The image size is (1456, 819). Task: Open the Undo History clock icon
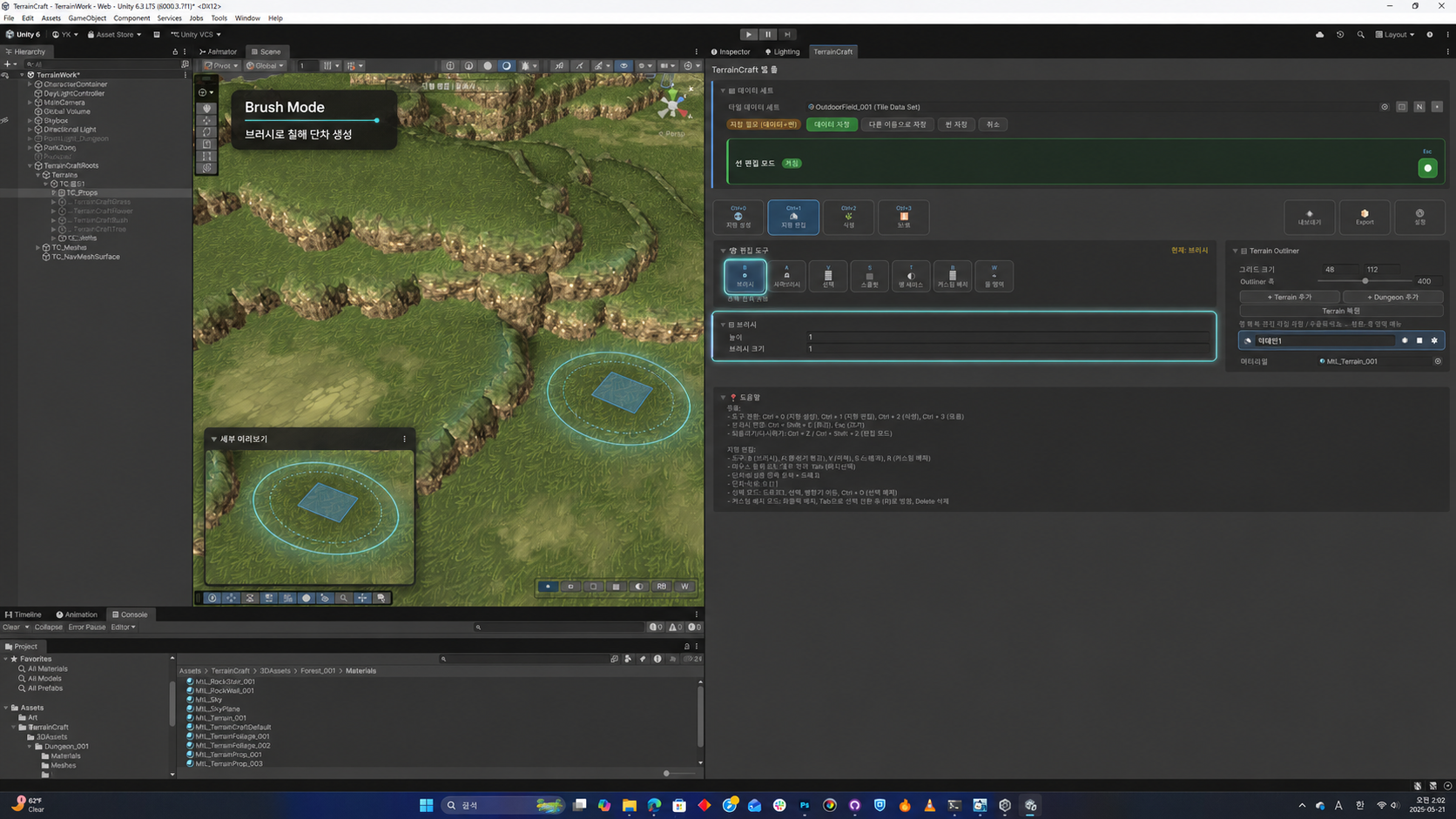(1340, 35)
